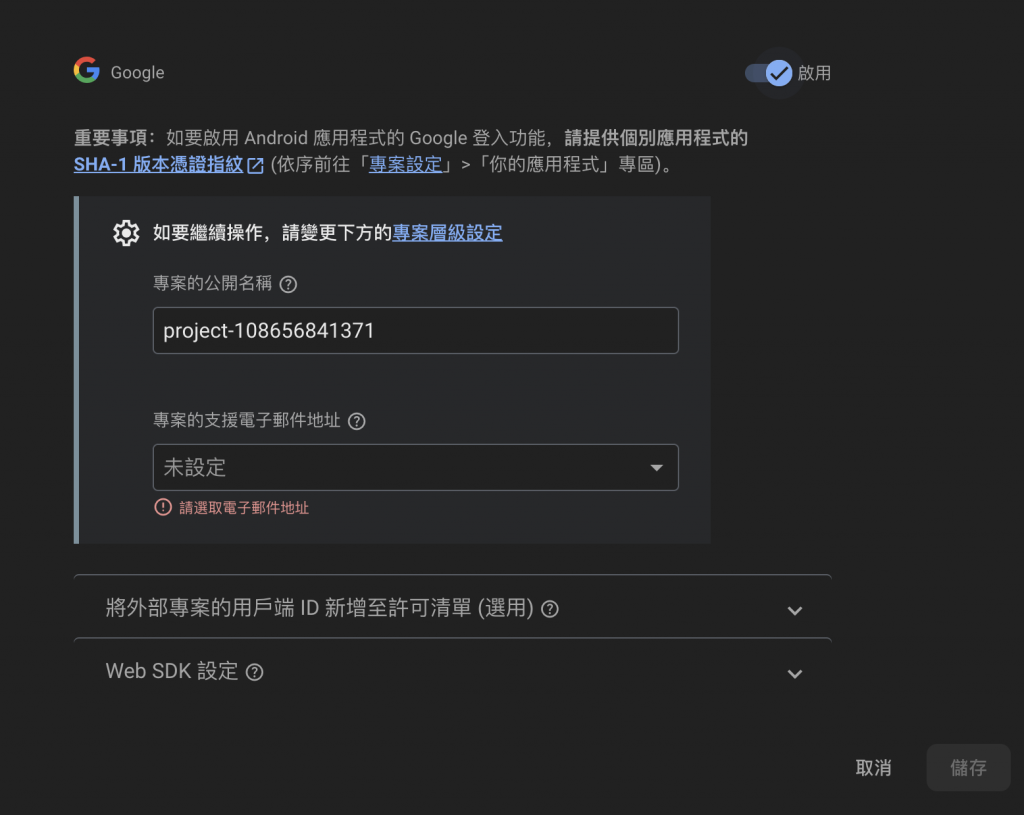Click help icon beside Web SDK 設定
Image resolution: width=1024 pixels, height=815 pixels.
click(x=255, y=672)
